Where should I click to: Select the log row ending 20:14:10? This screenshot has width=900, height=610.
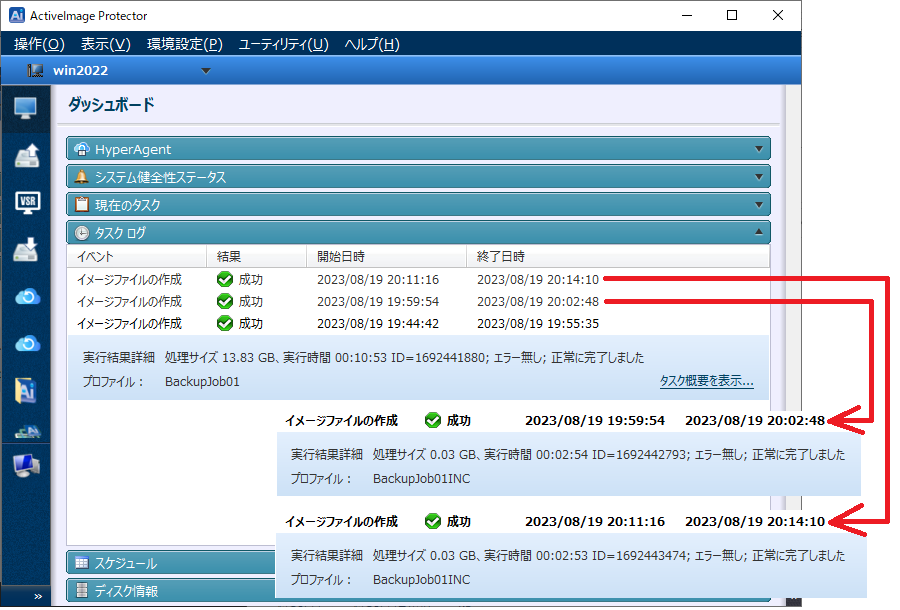pos(418,279)
